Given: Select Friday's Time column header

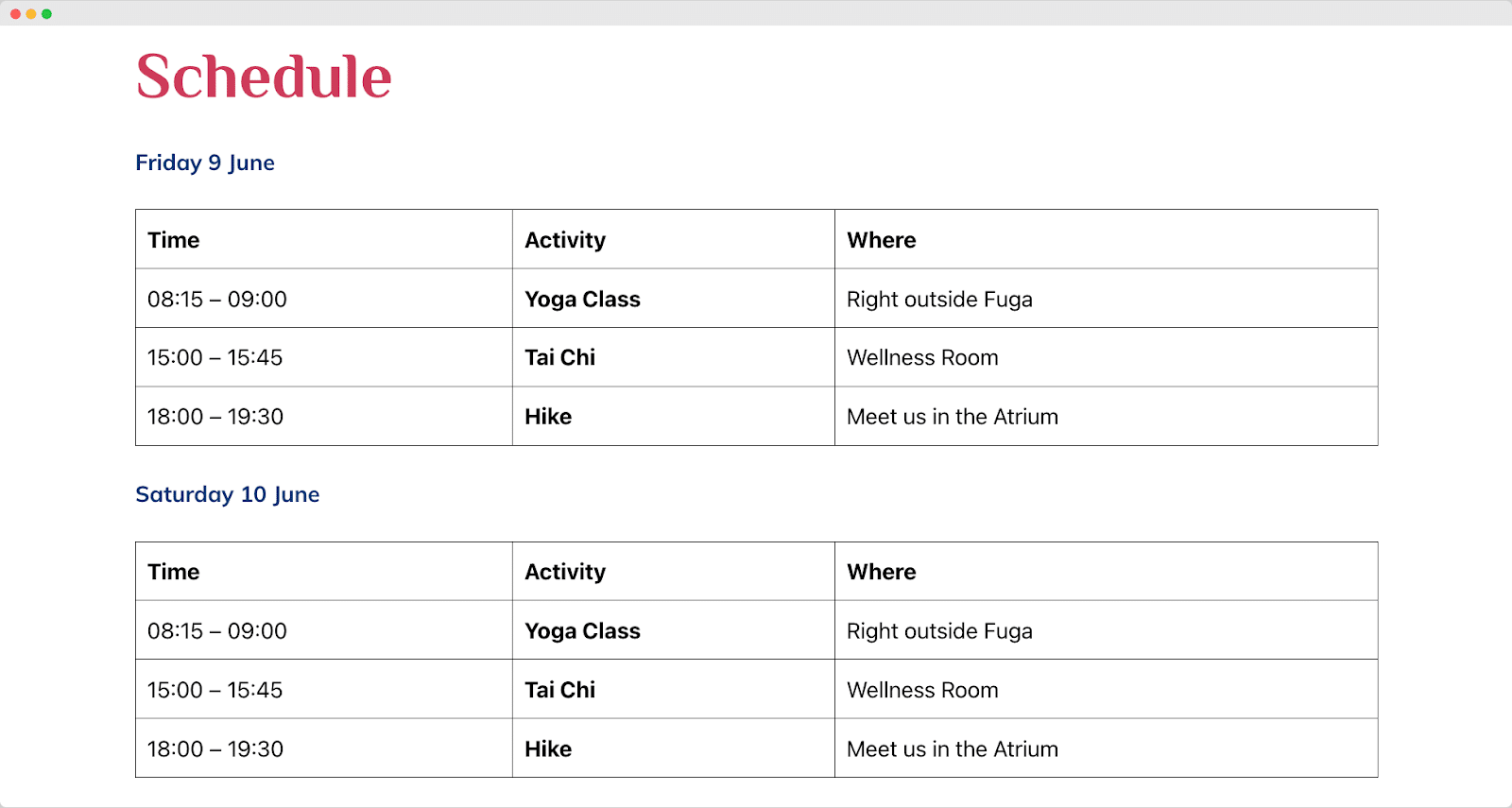Looking at the screenshot, I should coord(324,240).
